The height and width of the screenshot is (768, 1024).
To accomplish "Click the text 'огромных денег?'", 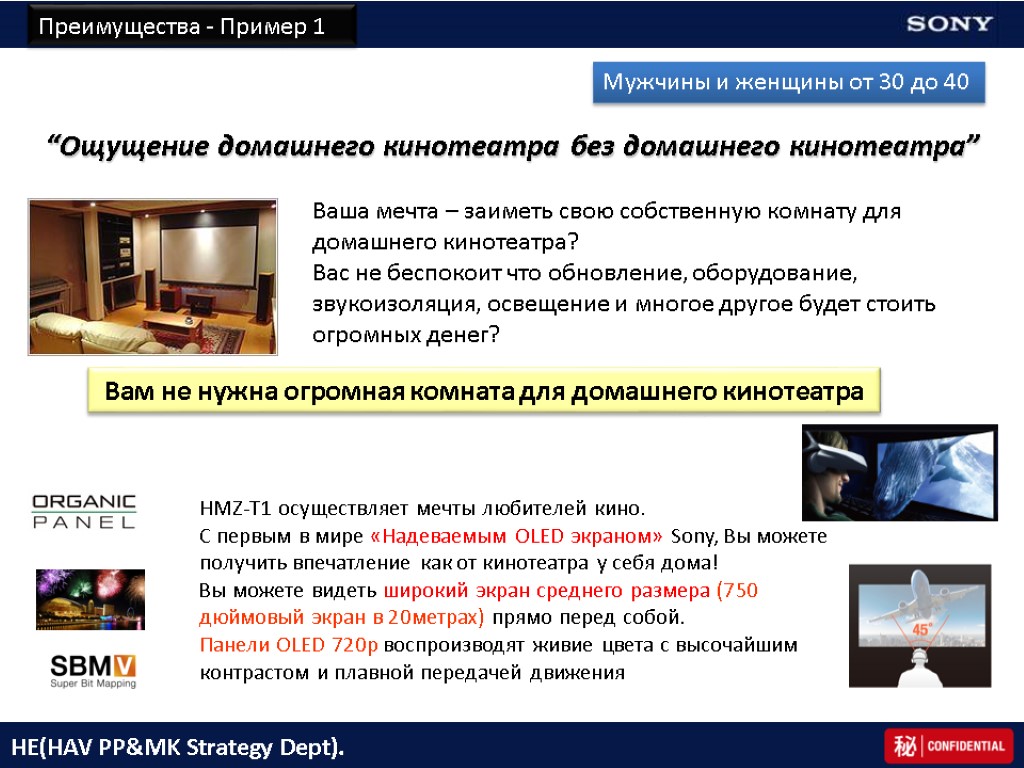I will (406, 334).
